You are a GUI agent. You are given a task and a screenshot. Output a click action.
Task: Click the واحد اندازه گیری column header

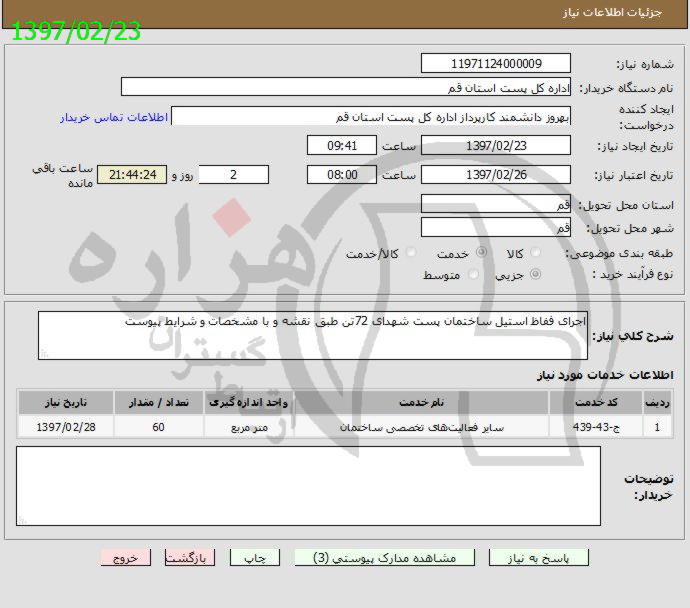click(x=249, y=402)
